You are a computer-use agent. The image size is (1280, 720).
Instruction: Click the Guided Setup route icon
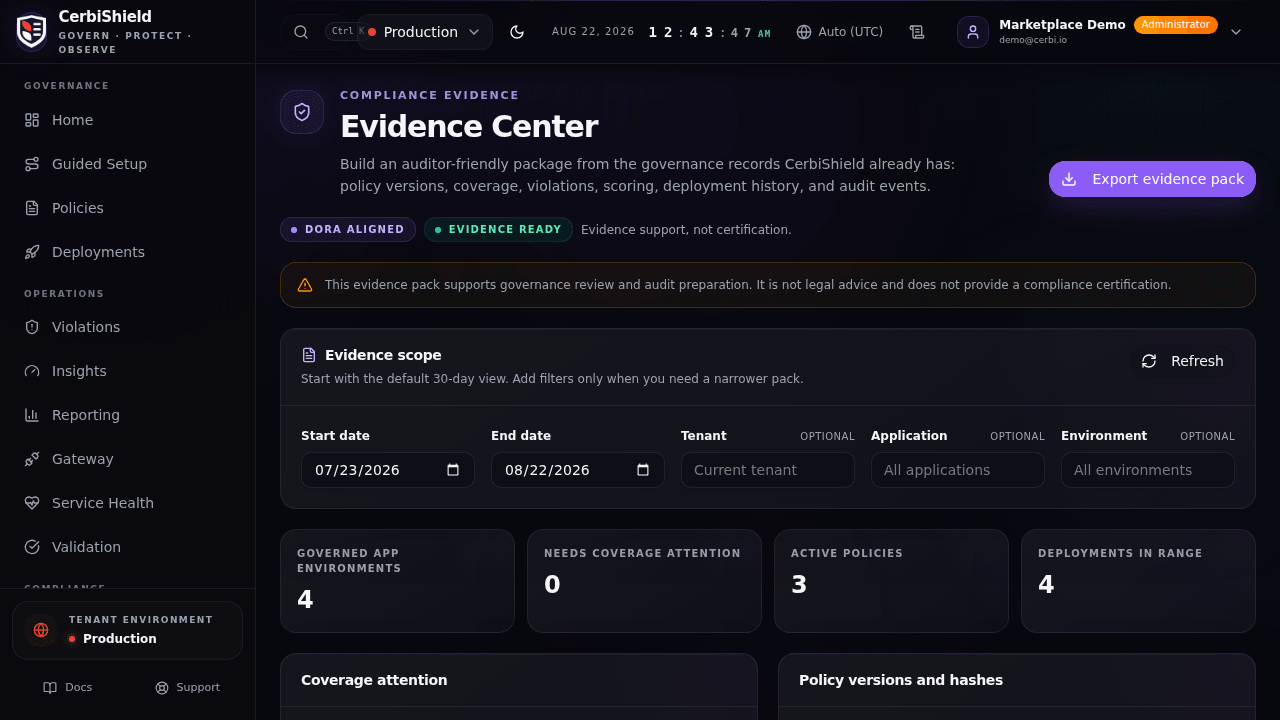pyautogui.click(x=32, y=164)
